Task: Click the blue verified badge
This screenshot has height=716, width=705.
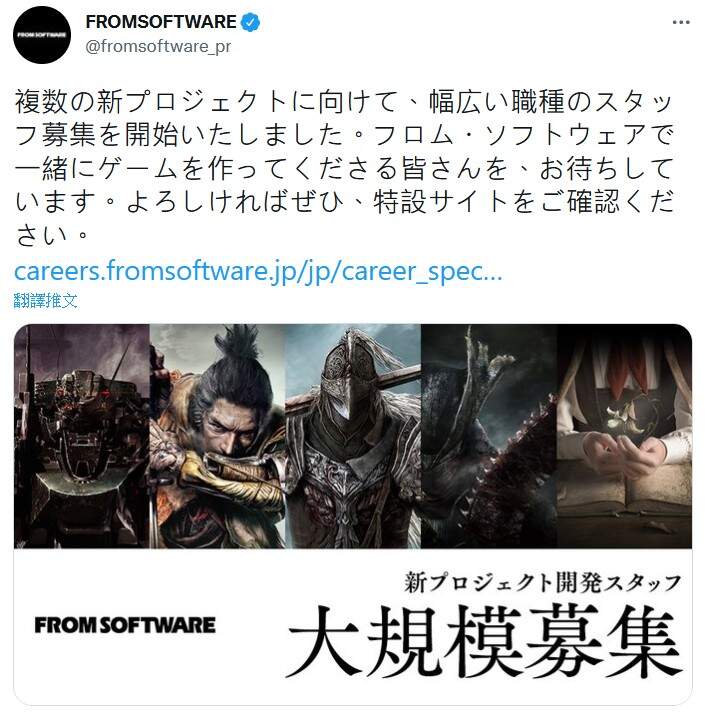Action: click(x=250, y=22)
